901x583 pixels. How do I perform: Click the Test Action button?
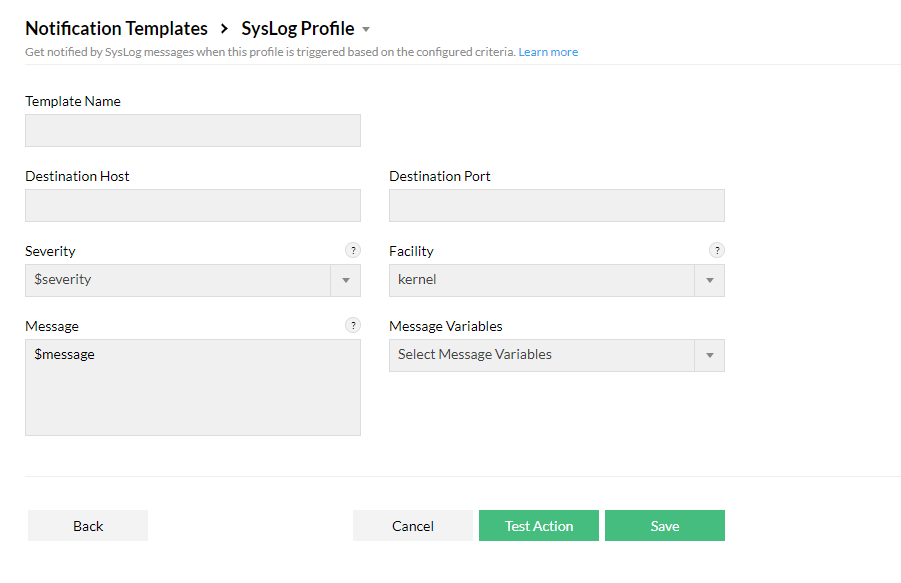click(538, 525)
